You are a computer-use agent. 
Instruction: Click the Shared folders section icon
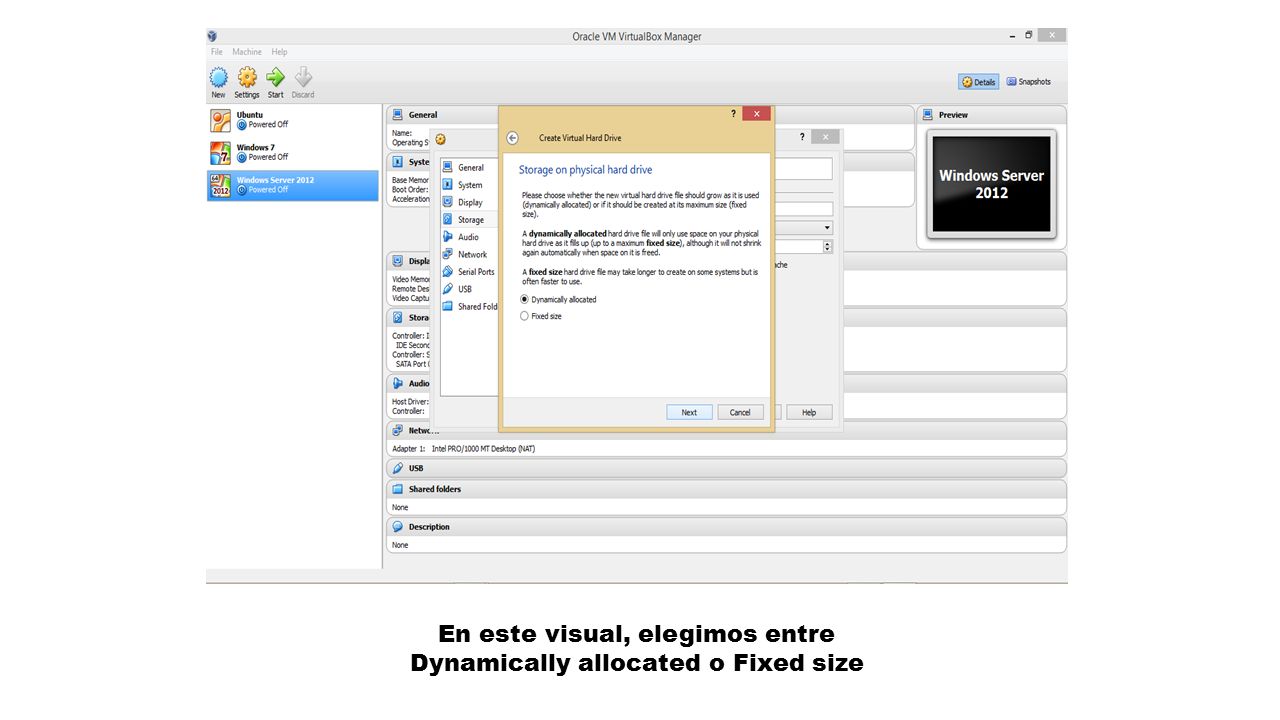(398, 489)
